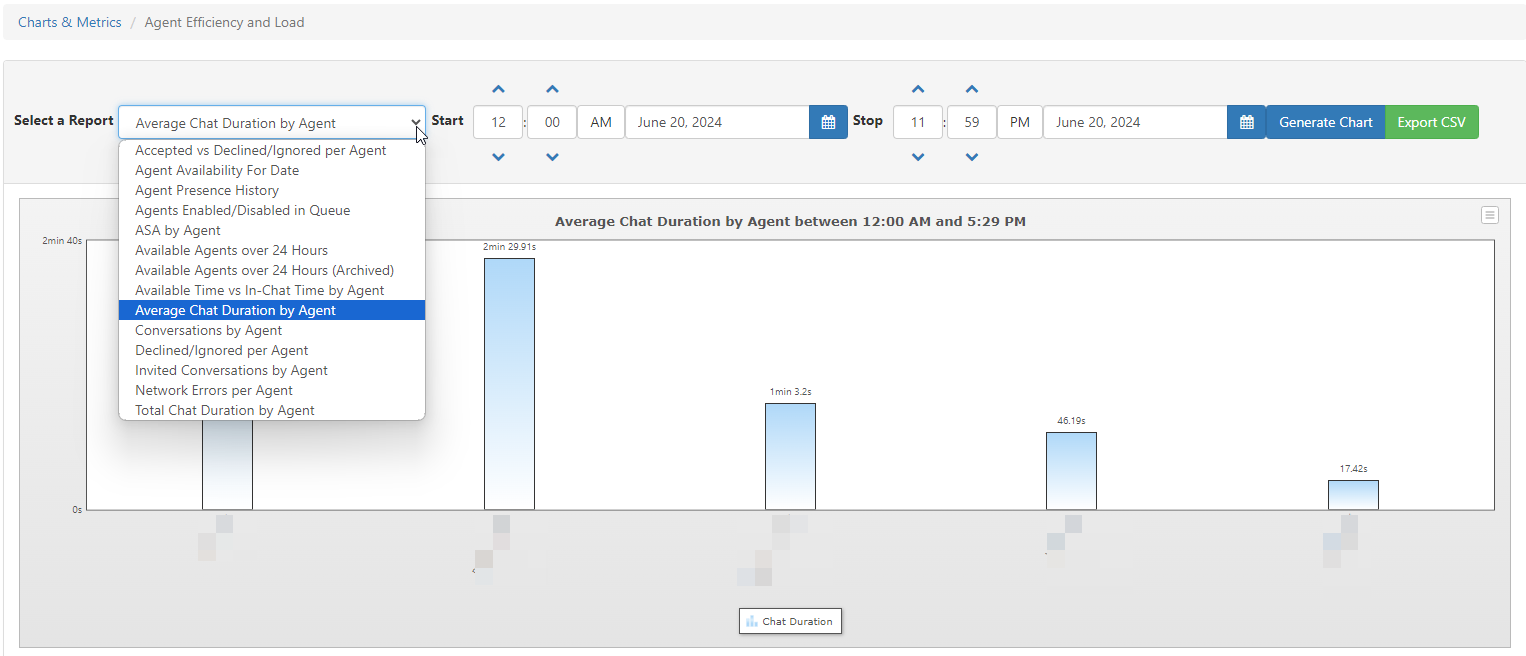
Task: Pick Agent Presence History from the list
Action: pos(206,190)
